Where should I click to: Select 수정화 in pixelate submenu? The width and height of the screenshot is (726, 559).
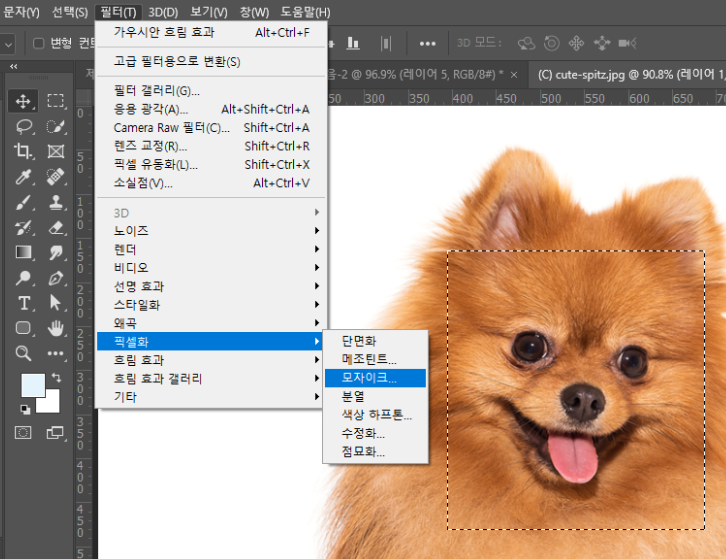[x=376, y=433]
